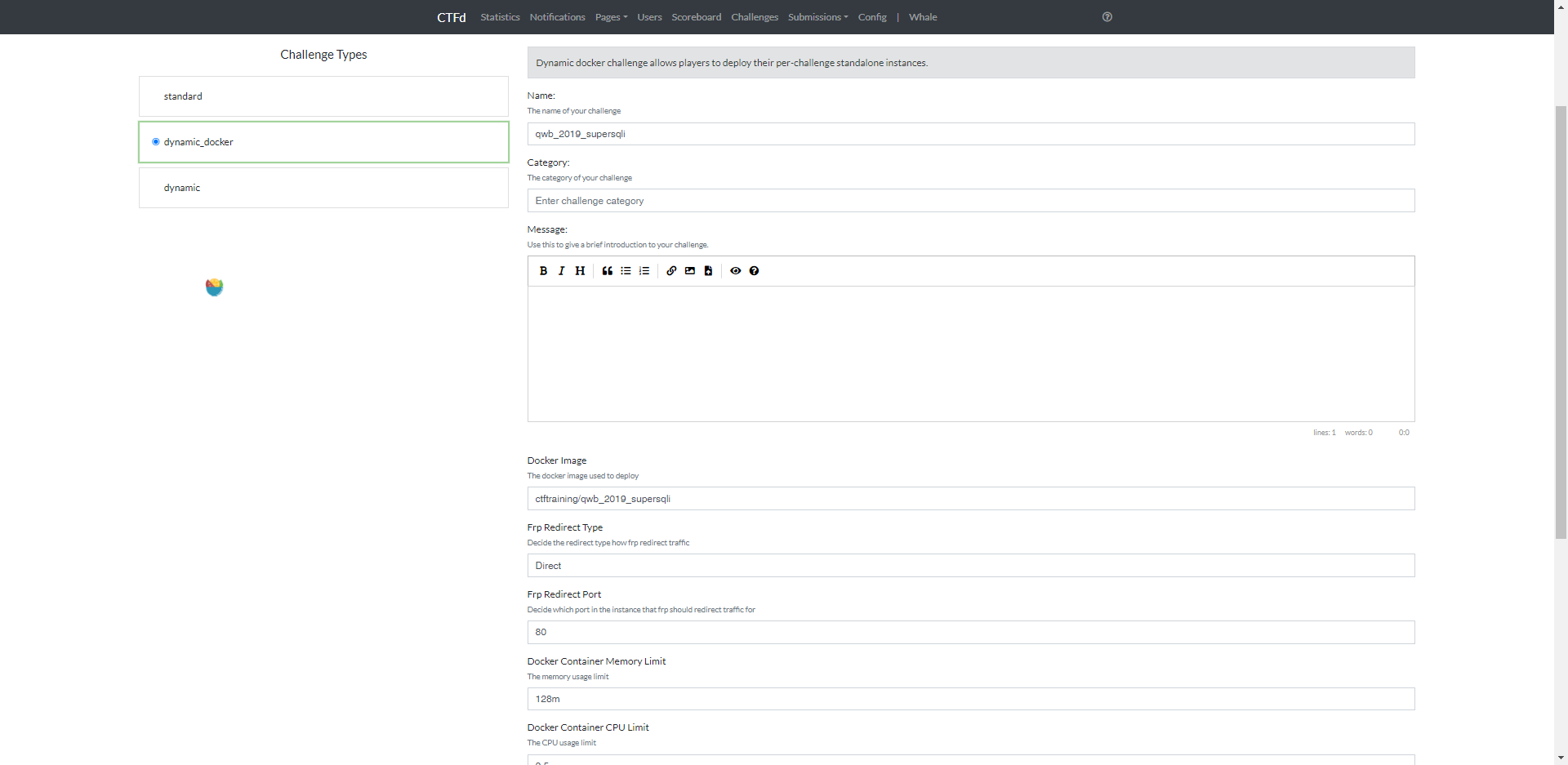Click help icon in top navbar

tap(1107, 17)
